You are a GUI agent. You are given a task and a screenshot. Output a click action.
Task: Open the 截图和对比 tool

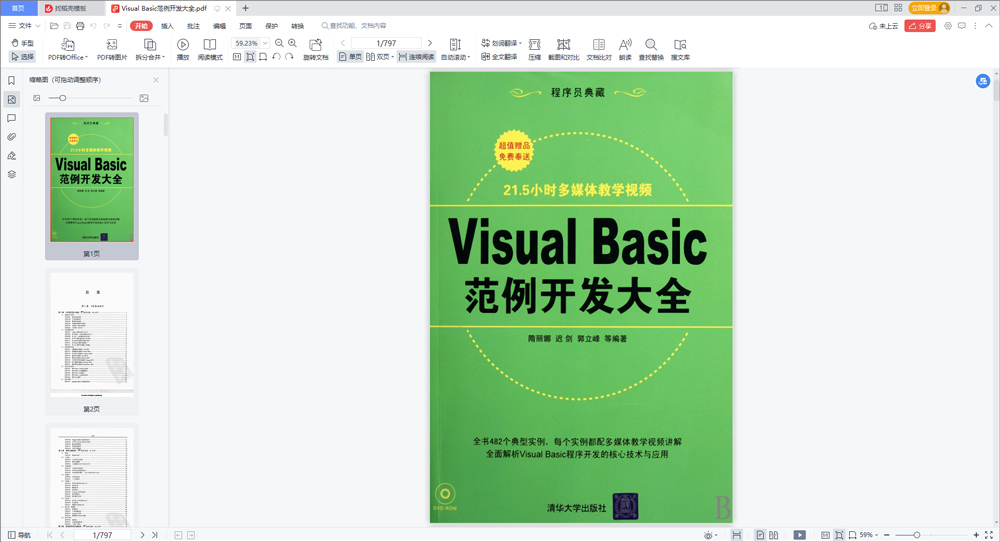pyautogui.click(x=563, y=45)
